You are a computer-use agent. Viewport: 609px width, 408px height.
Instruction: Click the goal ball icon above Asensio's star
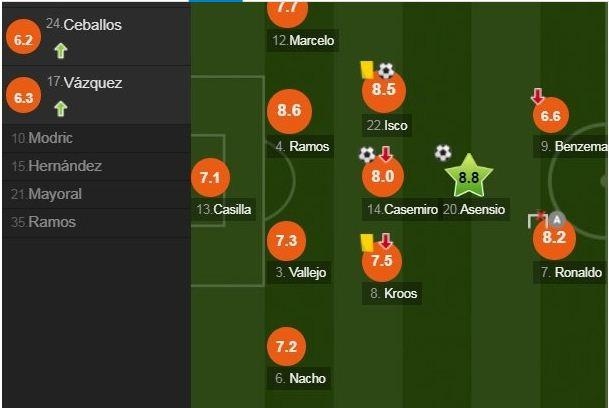point(443,153)
